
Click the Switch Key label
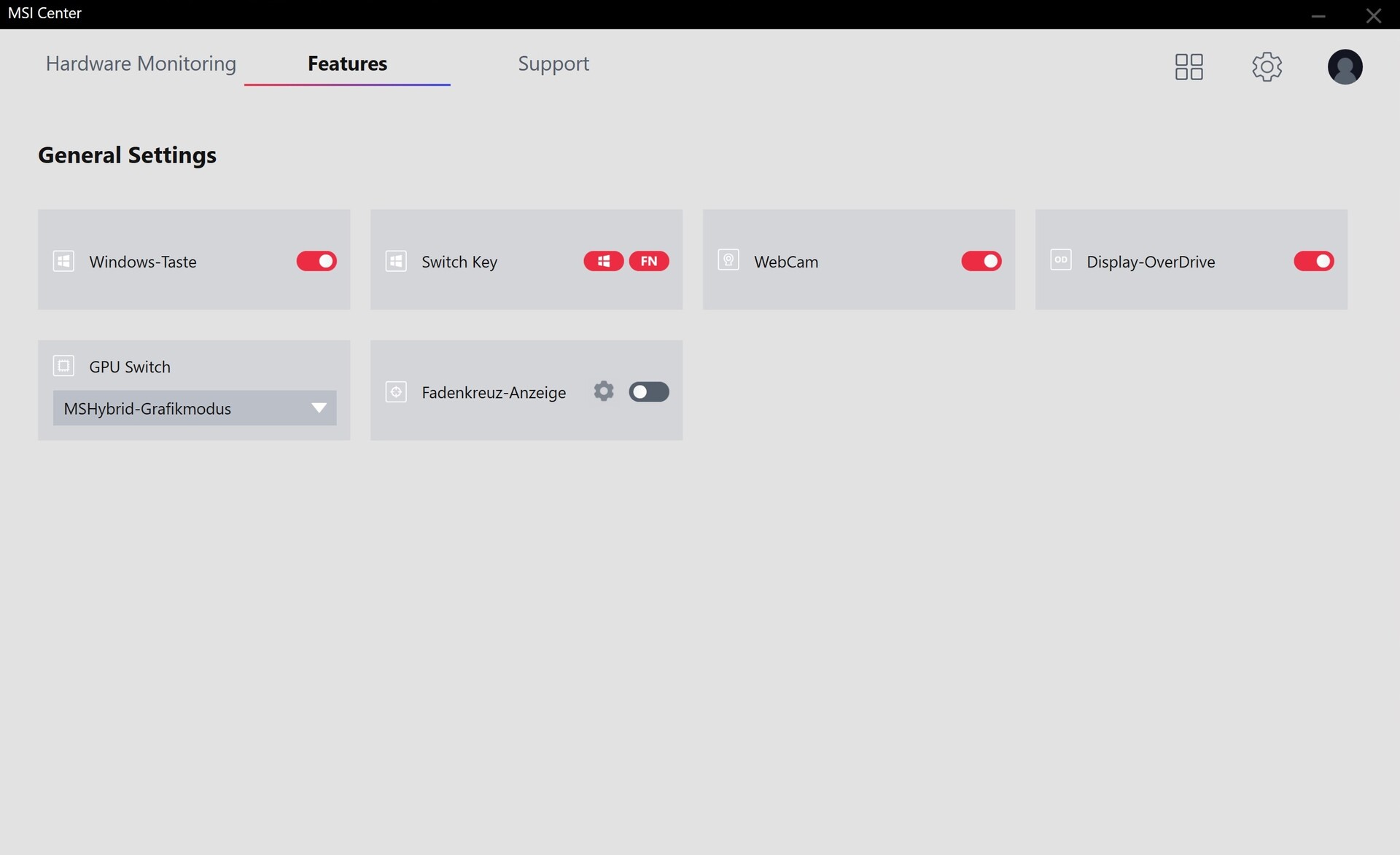[x=459, y=262]
